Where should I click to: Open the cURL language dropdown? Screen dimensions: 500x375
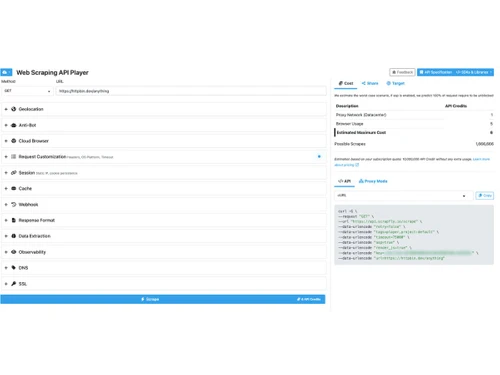tap(403, 196)
